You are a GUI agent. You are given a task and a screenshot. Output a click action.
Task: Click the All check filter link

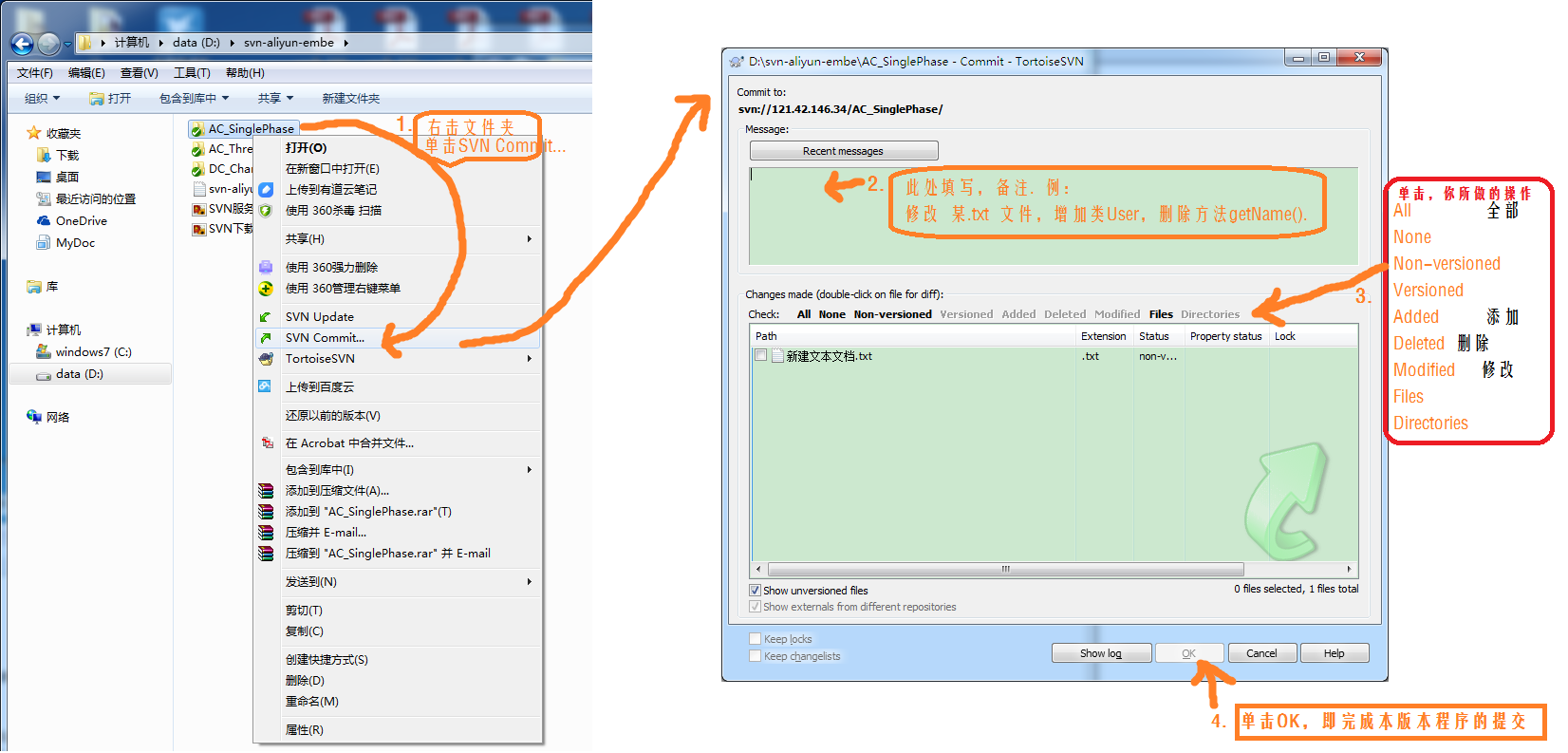tap(804, 314)
